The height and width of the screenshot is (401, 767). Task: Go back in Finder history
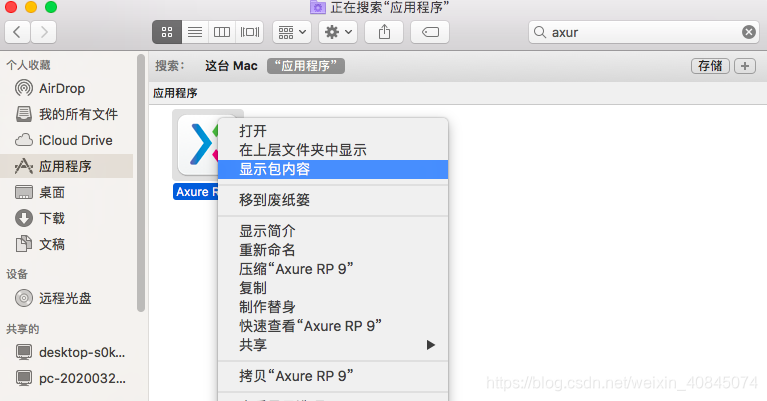pyautogui.click(x=17, y=32)
